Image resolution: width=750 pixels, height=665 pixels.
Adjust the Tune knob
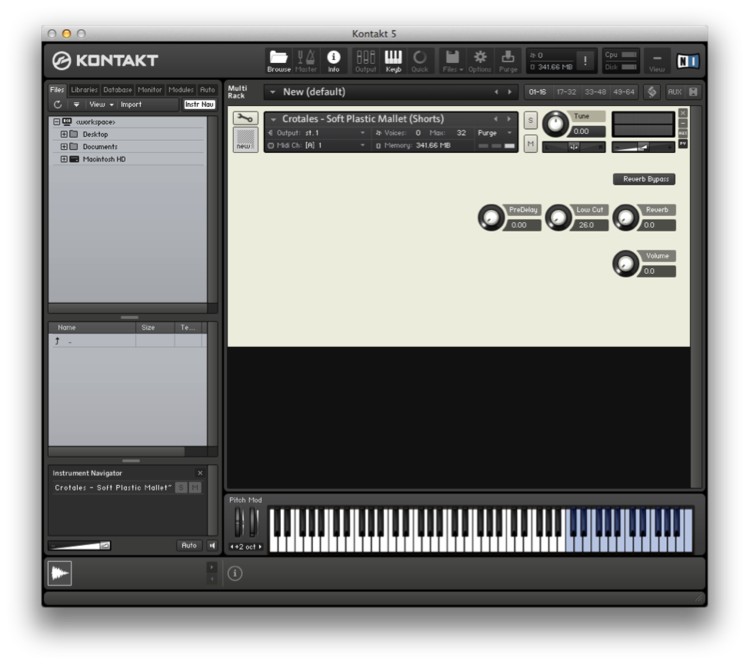pyautogui.click(x=555, y=123)
